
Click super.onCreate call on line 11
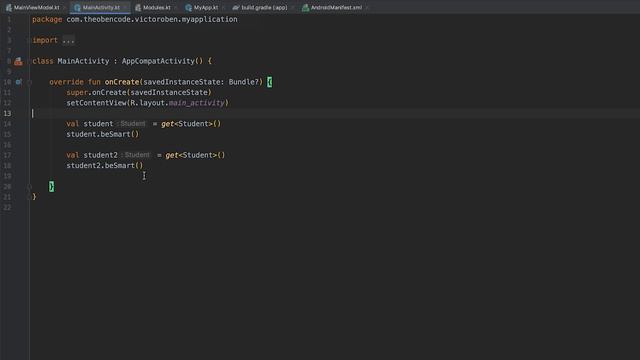[139, 92]
